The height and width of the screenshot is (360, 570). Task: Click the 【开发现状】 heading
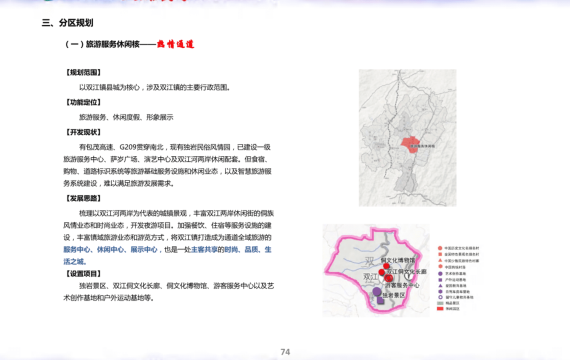pos(83,132)
